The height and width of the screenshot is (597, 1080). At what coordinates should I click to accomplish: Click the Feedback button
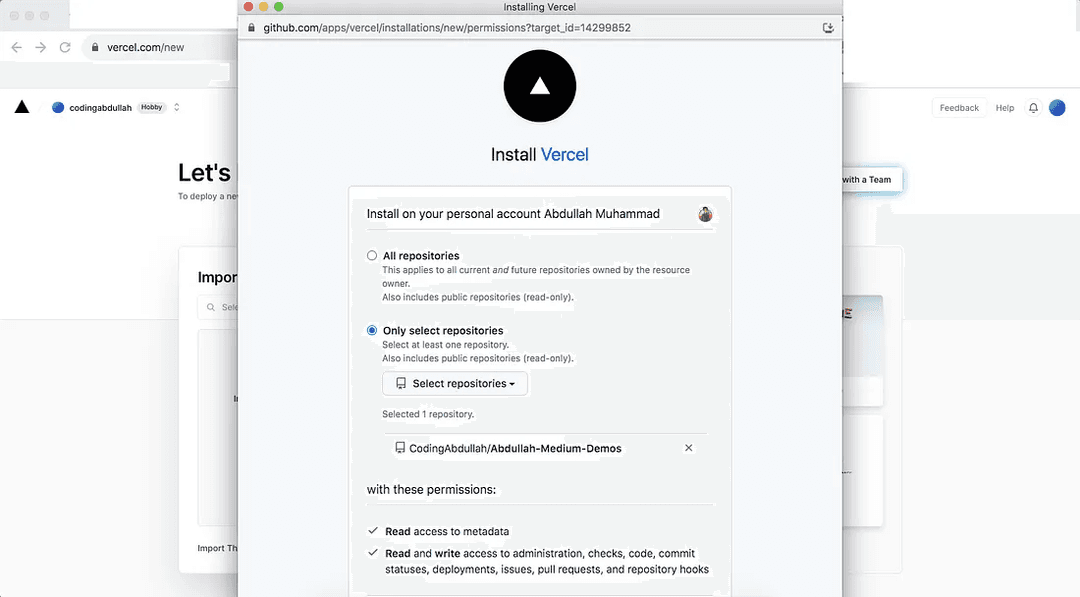959,108
